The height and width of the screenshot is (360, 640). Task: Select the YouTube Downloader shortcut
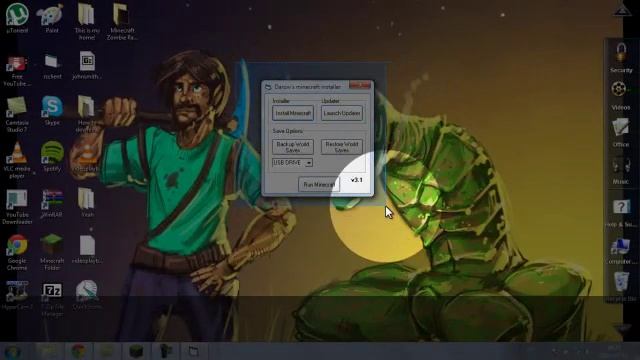pos(17,207)
